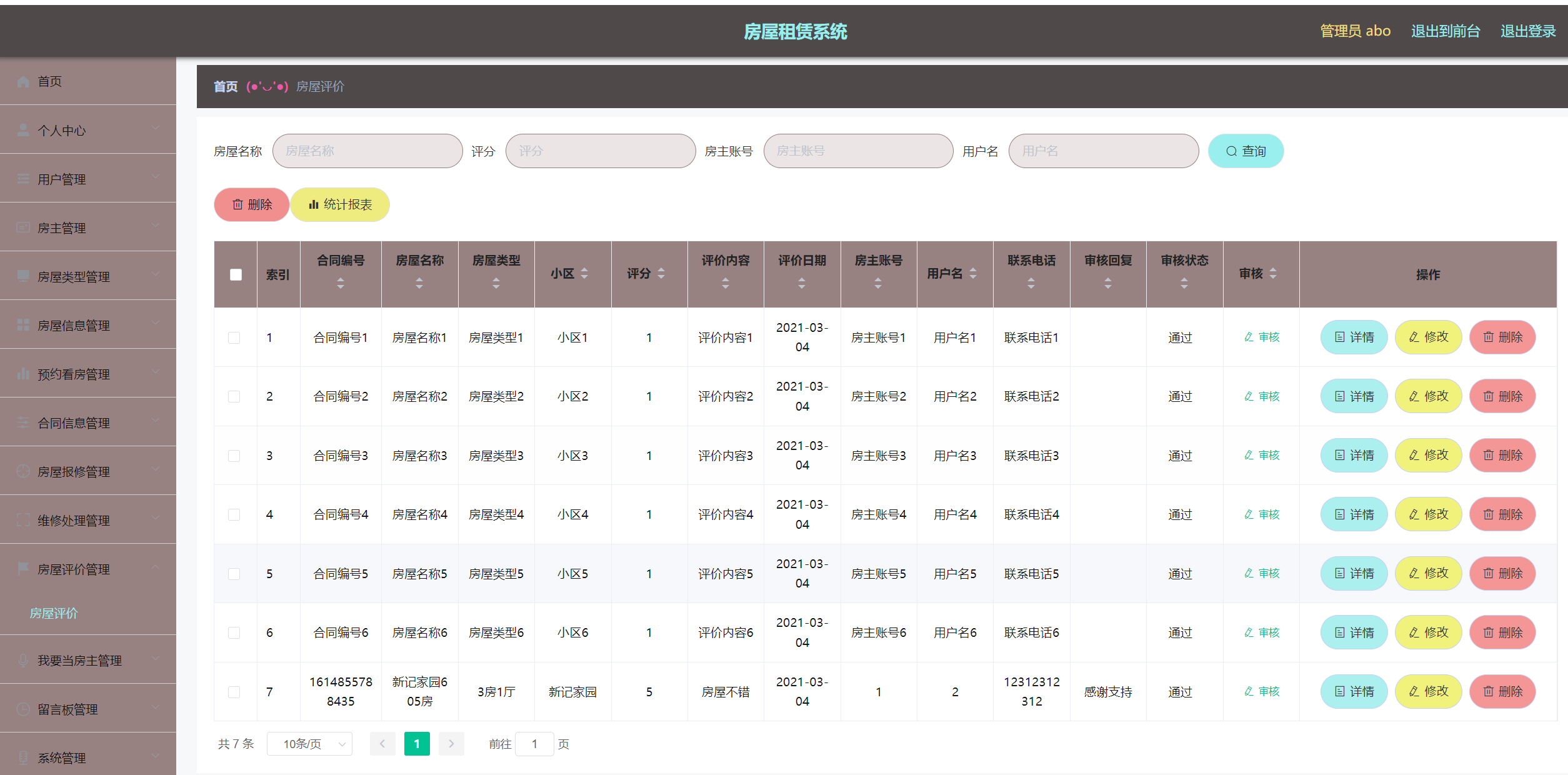Check the checkbox for row 3
Screen dimensions: 1568x775
pyautogui.click(x=234, y=456)
